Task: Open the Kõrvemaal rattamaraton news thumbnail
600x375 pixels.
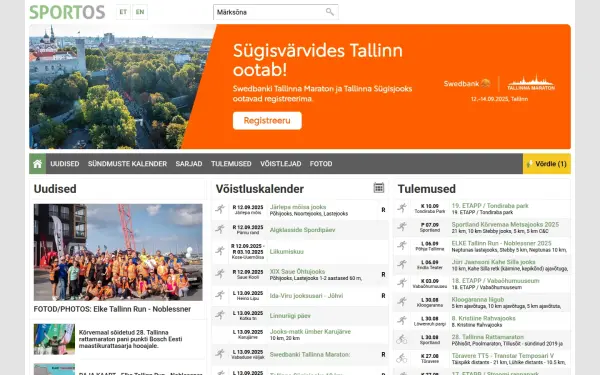Action: pos(54,339)
